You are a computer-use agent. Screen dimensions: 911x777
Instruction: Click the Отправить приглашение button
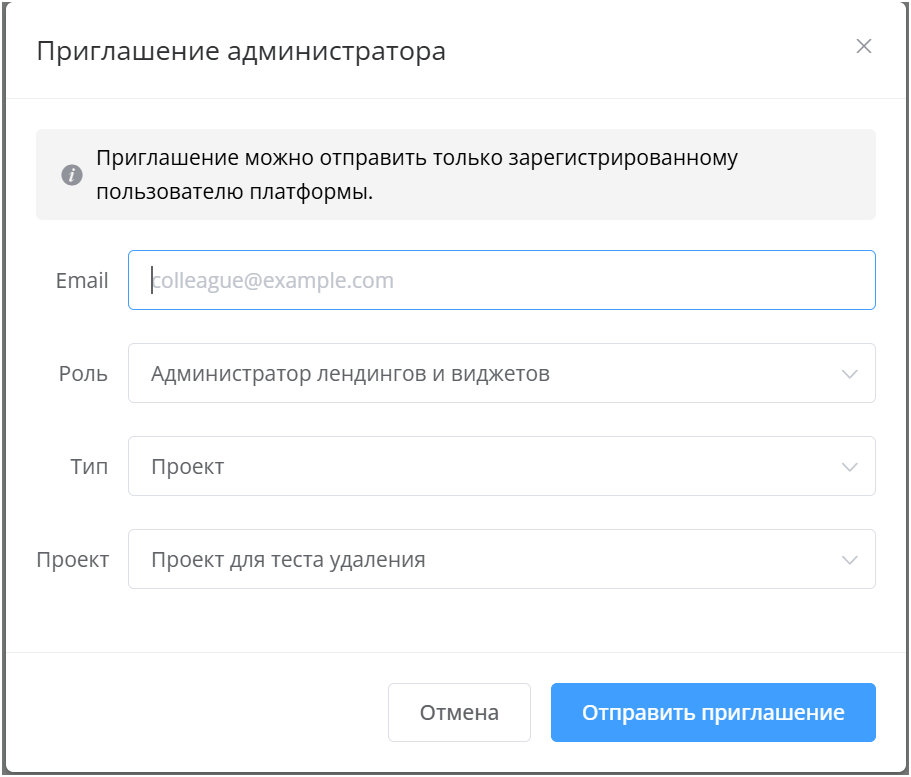click(x=713, y=713)
